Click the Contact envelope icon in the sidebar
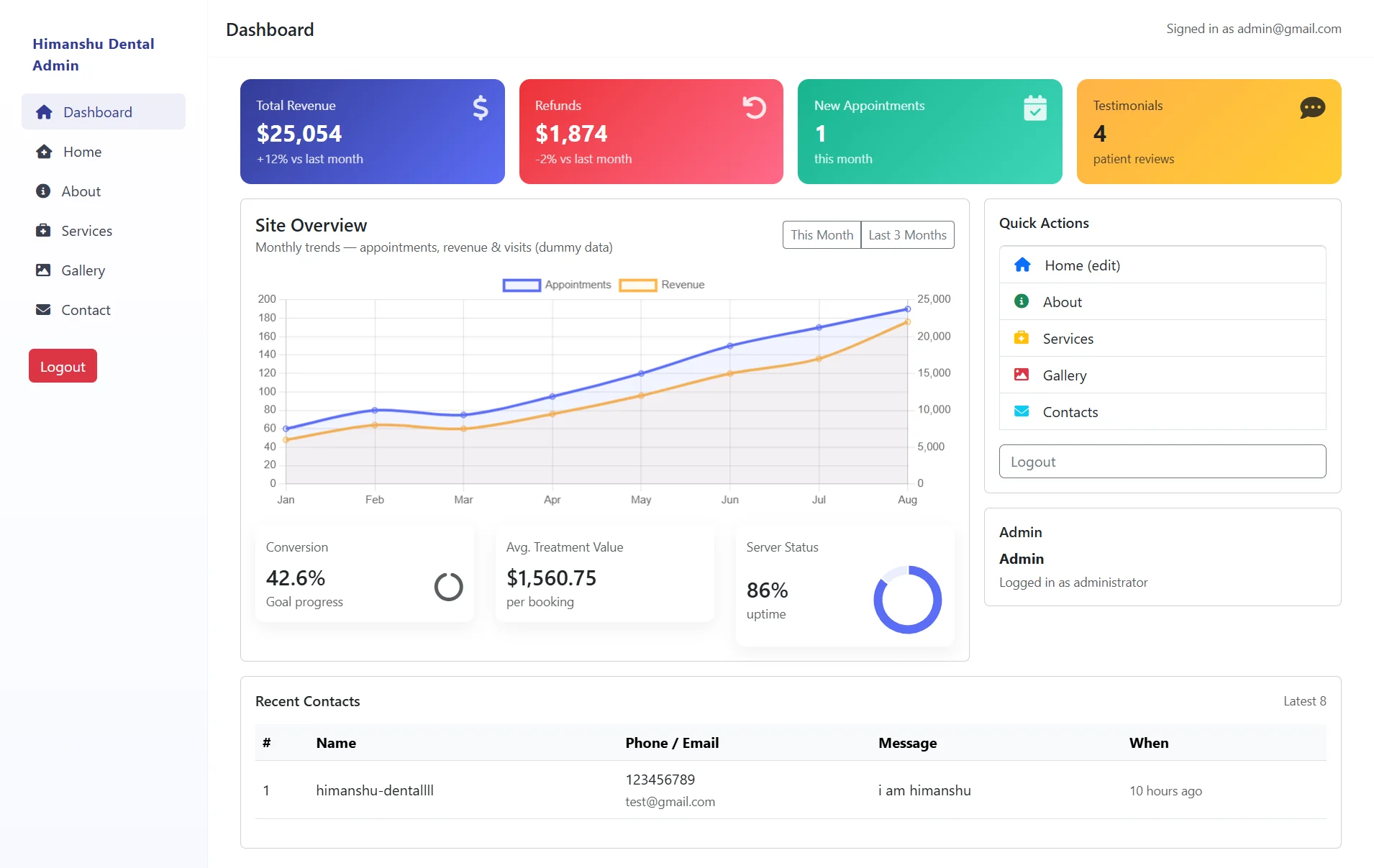 (x=44, y=309)
